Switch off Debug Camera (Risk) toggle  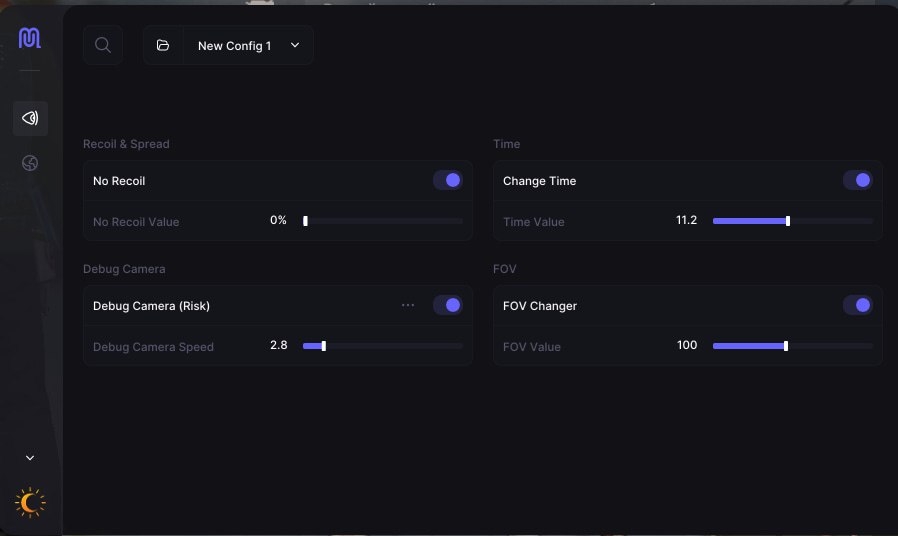pos(448,305)
